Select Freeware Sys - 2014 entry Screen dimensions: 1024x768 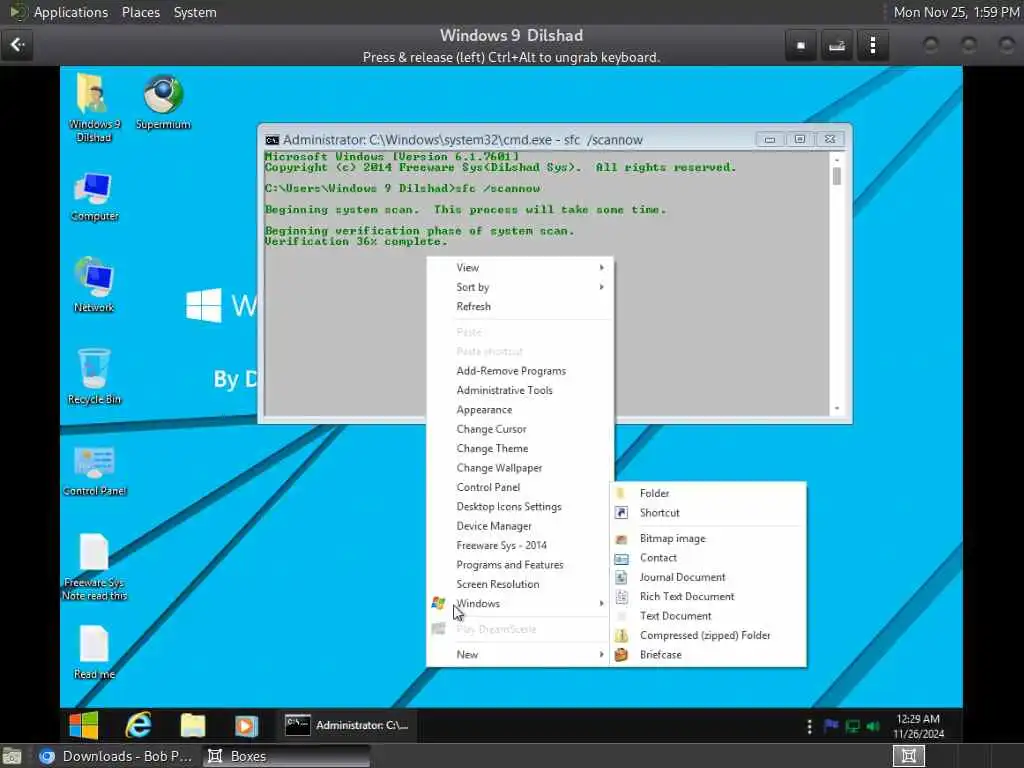(520, 545)
